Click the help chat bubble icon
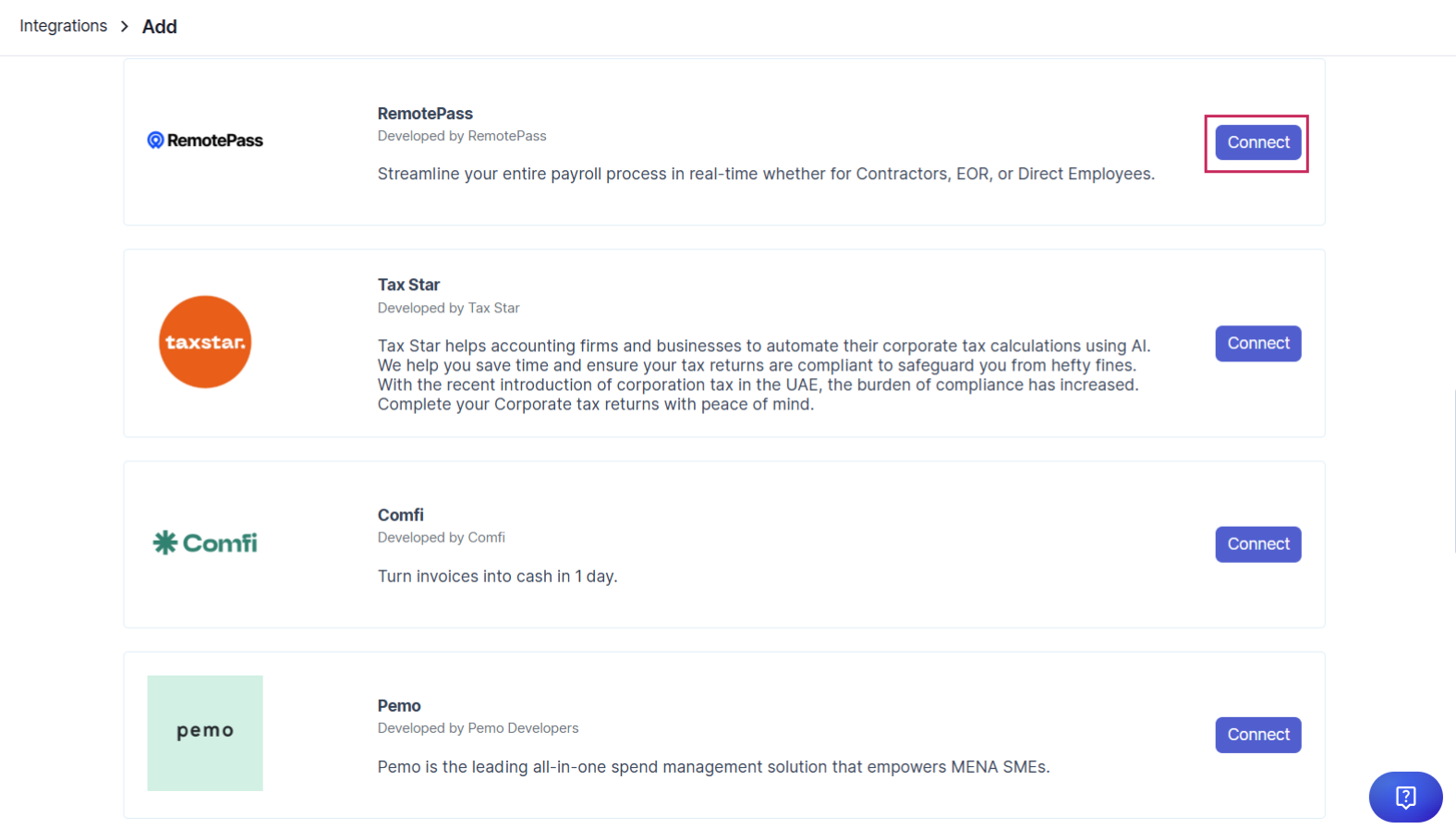 [x=1405, y=797]
